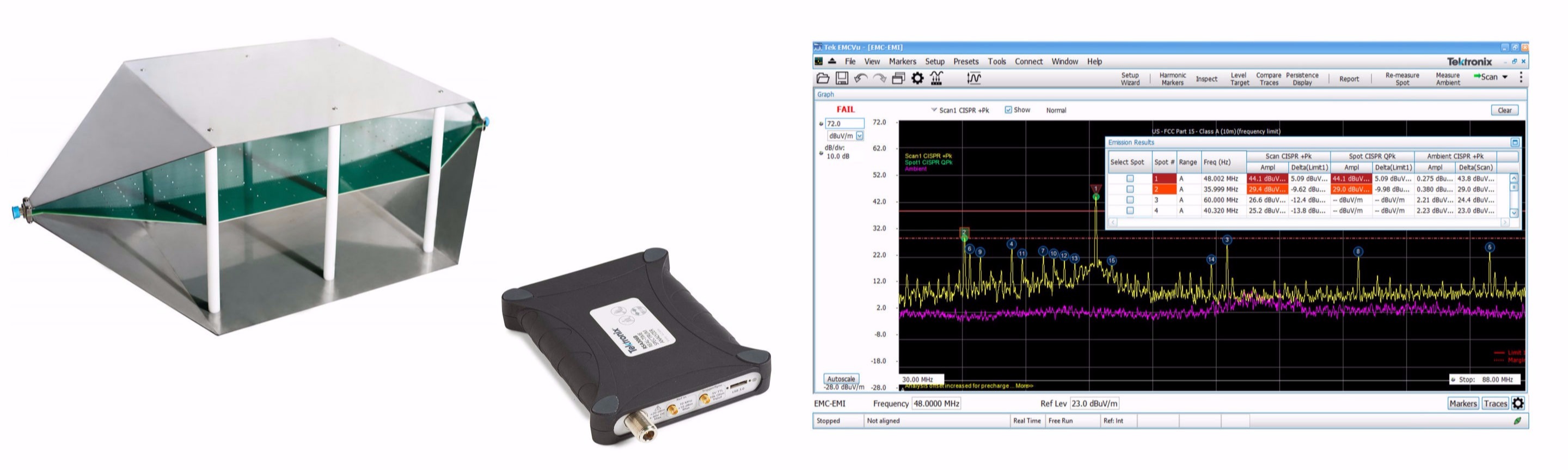Open the Scan button dropdown arrow

click(1505, 77)
